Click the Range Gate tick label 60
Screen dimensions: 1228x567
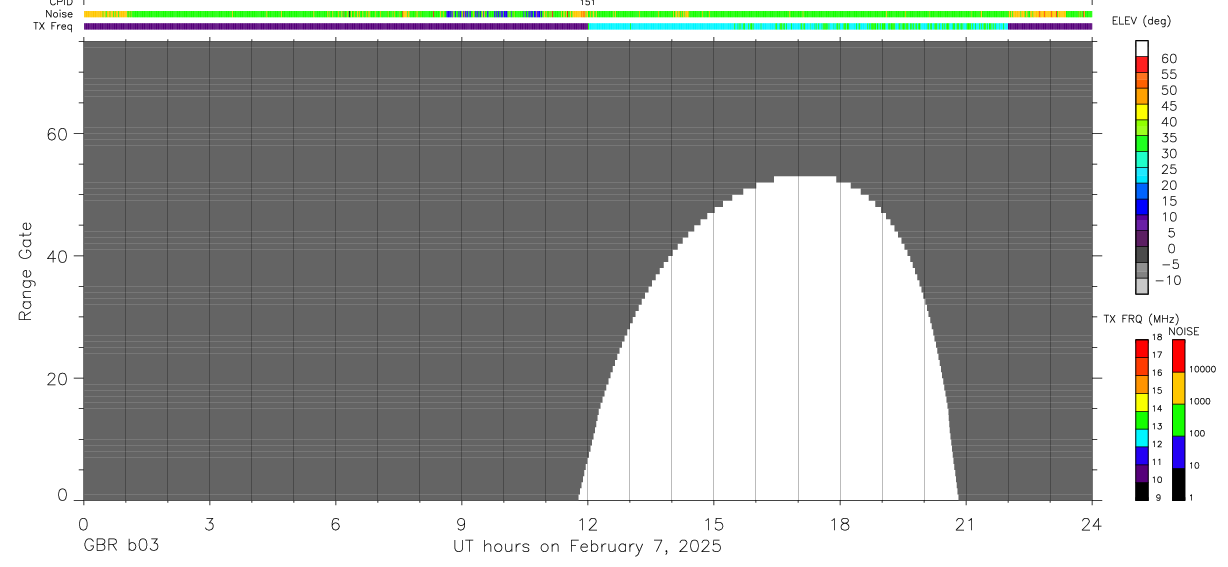click(56, 134)
